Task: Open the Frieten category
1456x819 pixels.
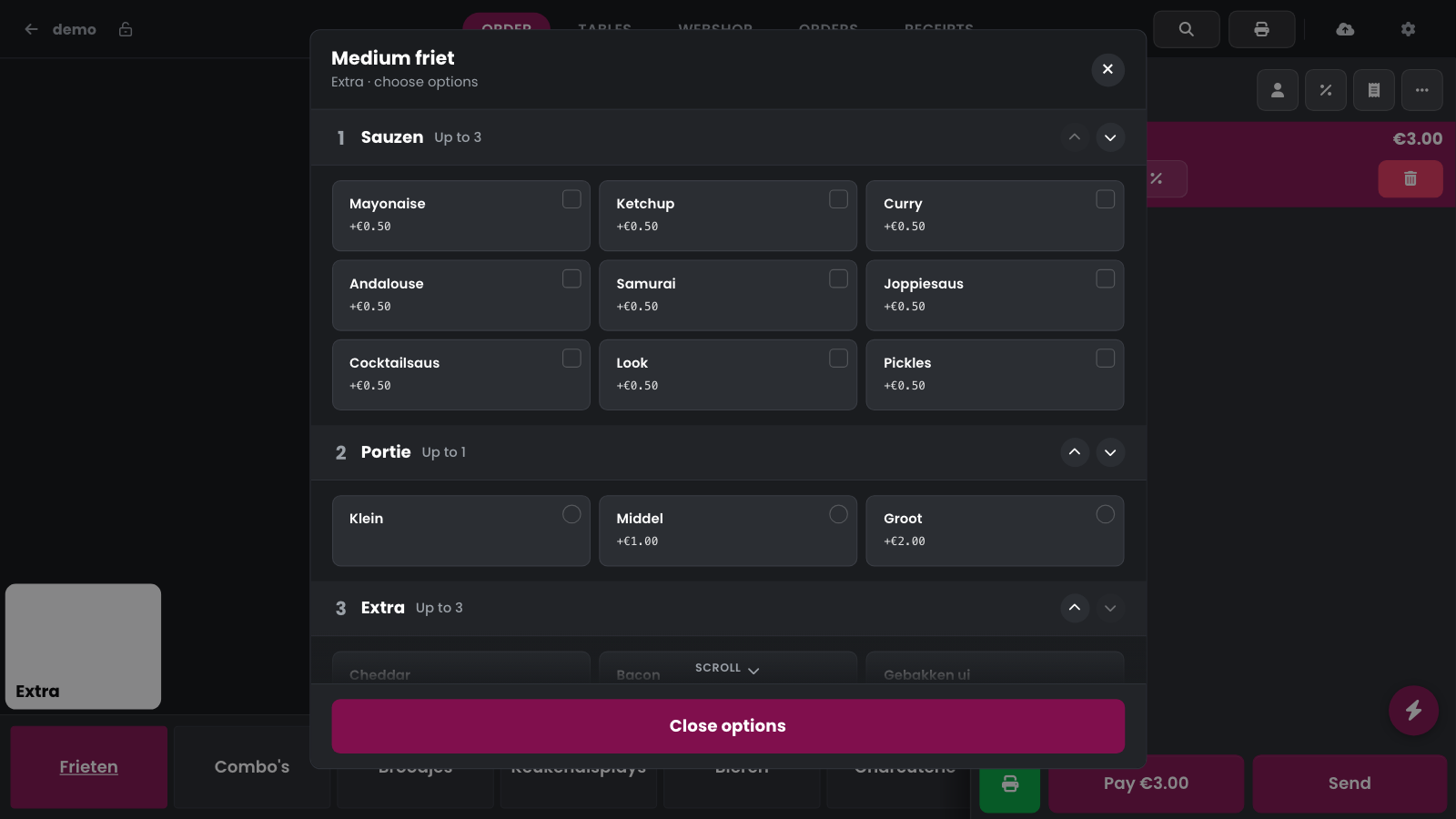Action: [x=89, y=767]
